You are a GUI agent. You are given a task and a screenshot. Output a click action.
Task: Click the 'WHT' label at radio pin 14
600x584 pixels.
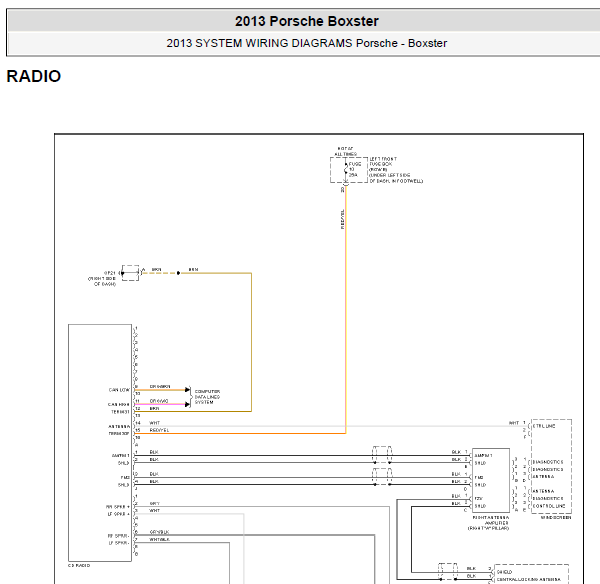point(155,423)
